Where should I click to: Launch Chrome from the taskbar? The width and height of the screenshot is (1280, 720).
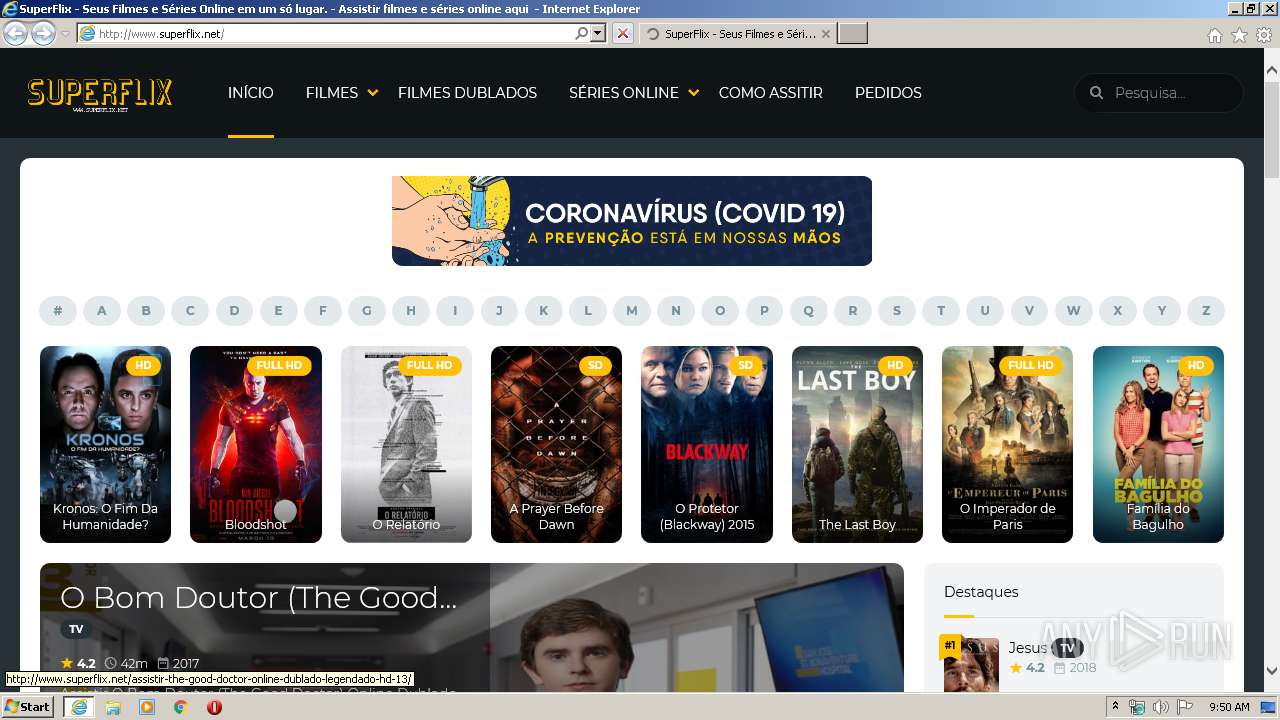[x=181, y=707]
